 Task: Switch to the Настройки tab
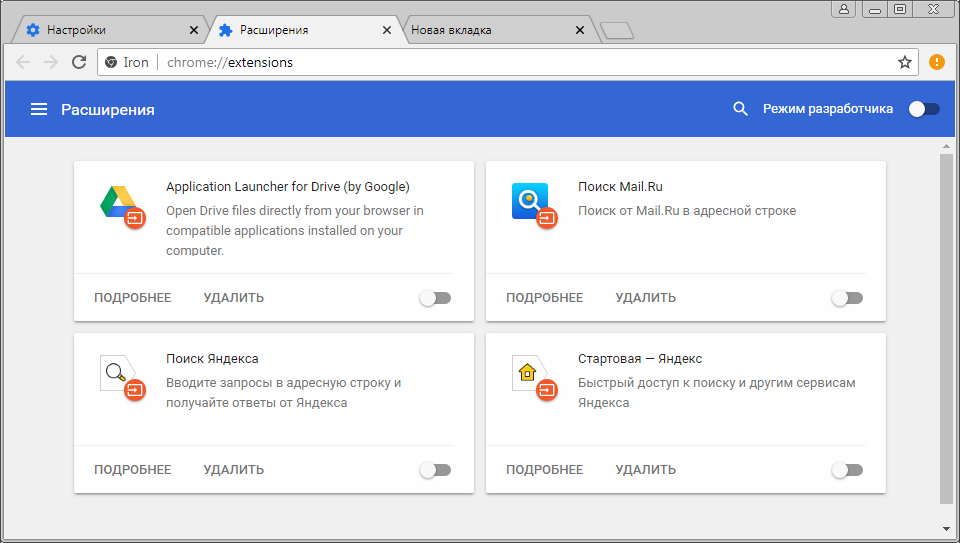coord(110,30)
